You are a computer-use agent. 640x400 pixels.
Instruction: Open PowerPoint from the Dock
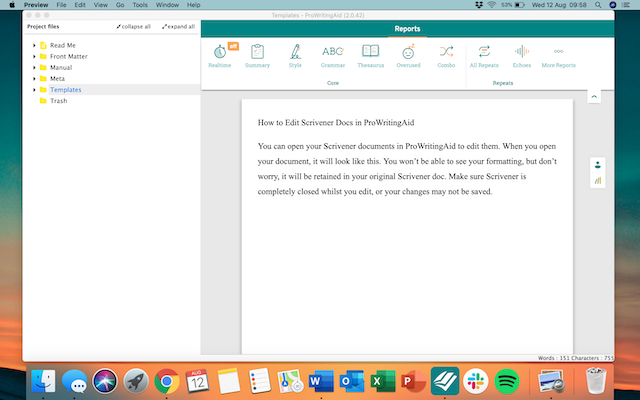pos(413,381)
